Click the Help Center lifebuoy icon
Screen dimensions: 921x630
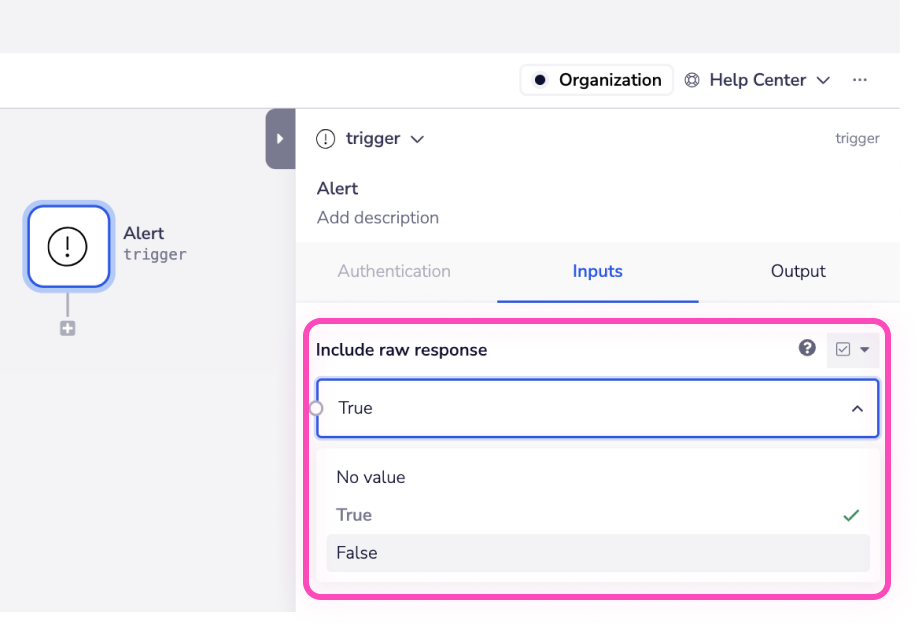pyautogui.click(x=692, y=80)
